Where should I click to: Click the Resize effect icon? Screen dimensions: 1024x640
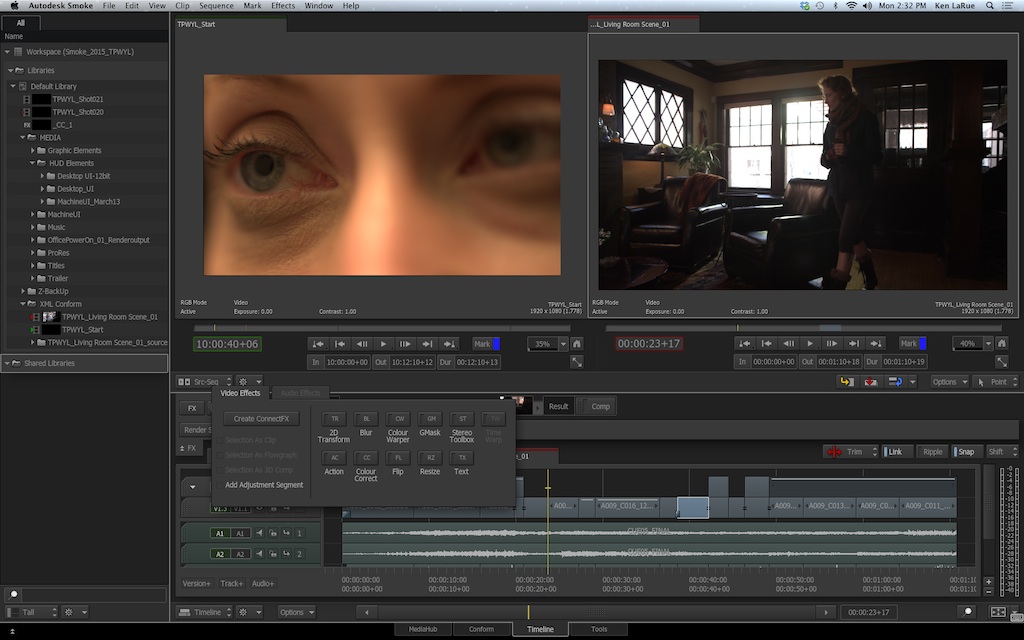point(430,458)
